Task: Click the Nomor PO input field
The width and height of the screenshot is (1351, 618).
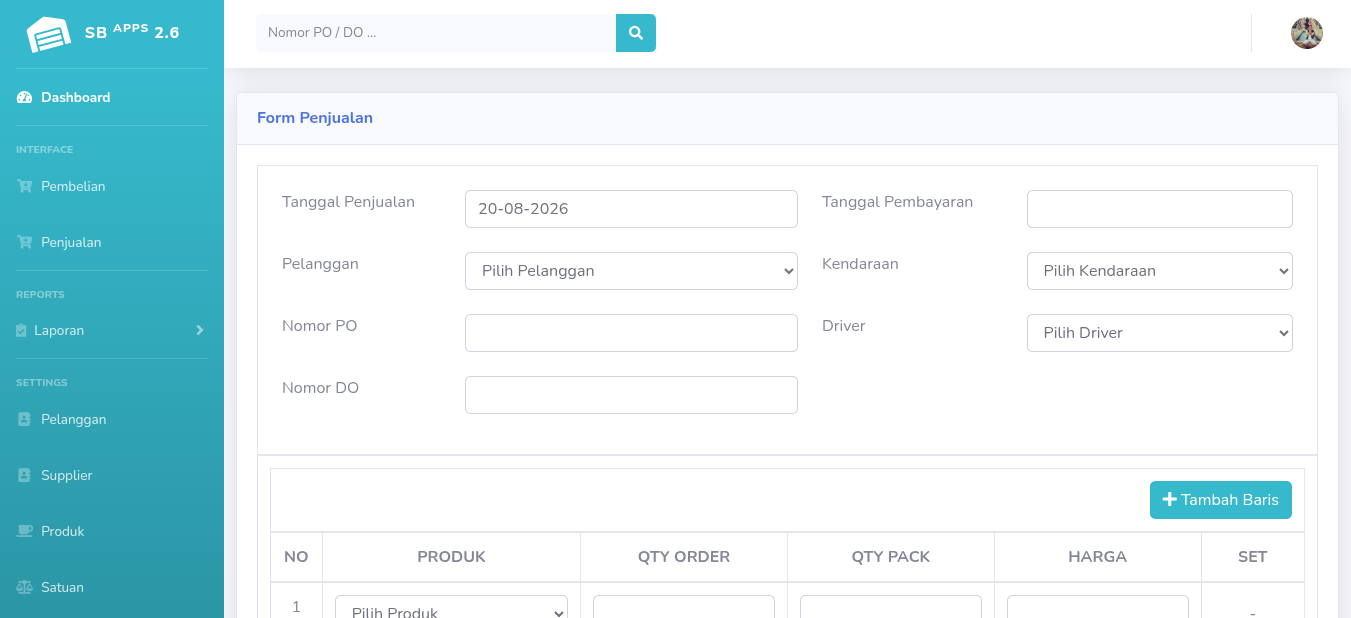Action: 631,333
